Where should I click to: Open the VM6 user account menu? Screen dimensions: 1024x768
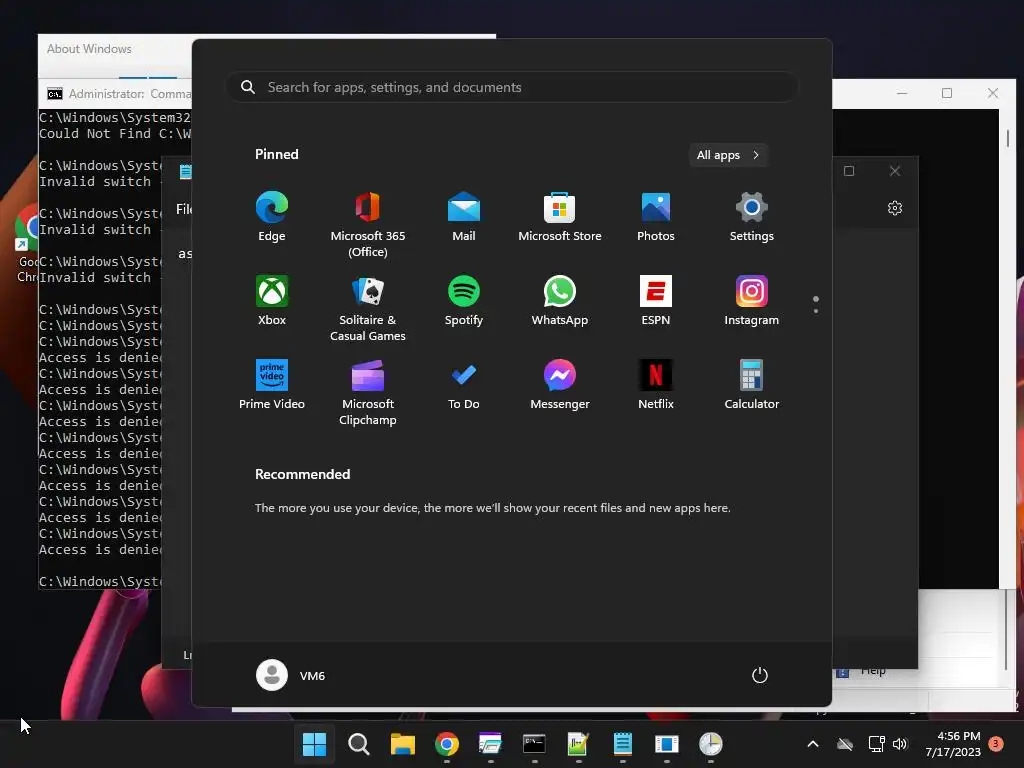(x=291, y=675)
